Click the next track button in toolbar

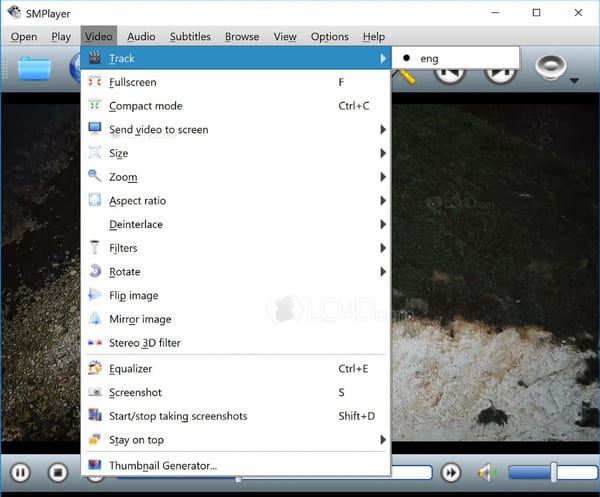point(501,75)
